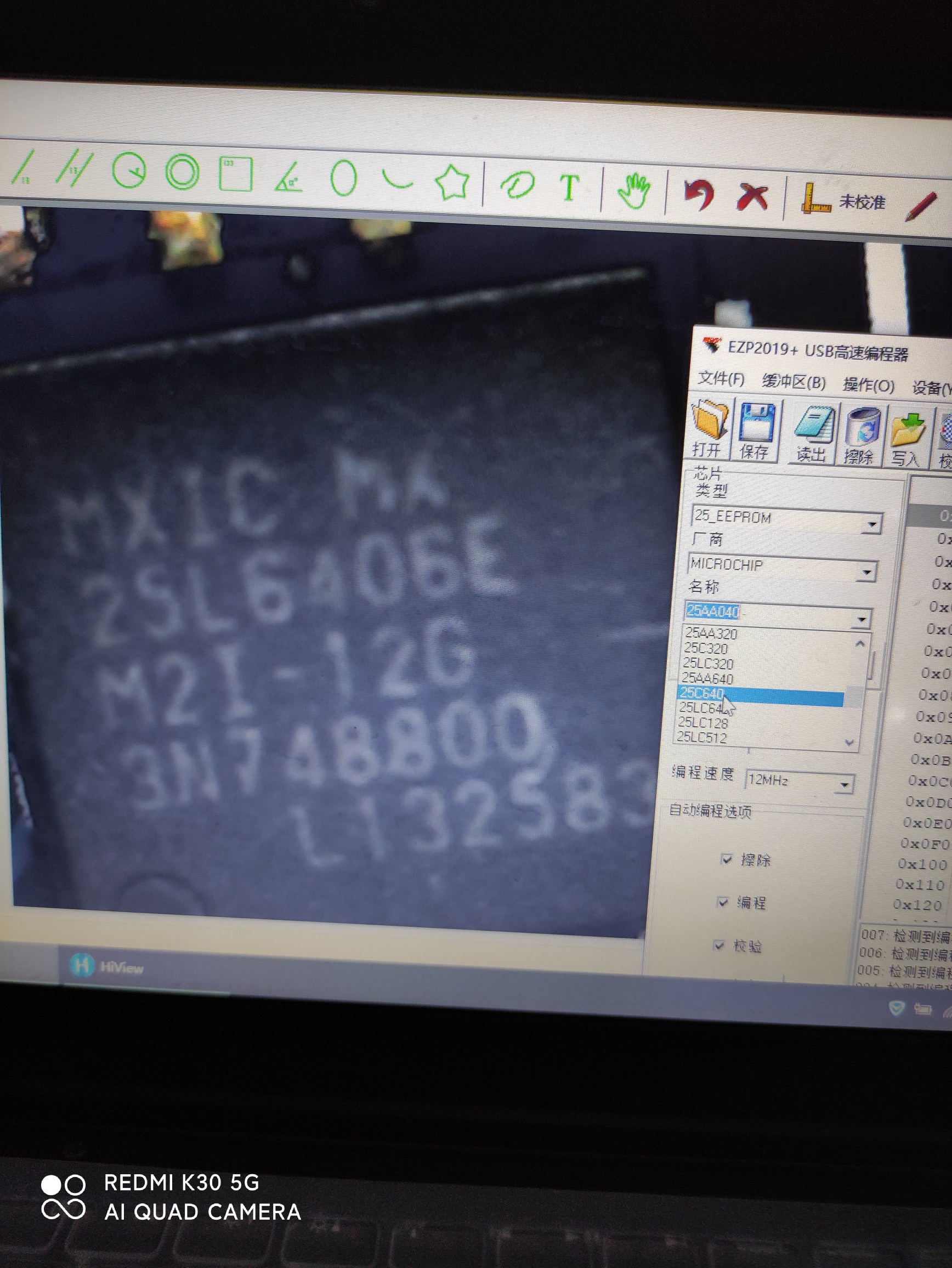Select the freehand loop drawing tool

(x=518, y=186)
